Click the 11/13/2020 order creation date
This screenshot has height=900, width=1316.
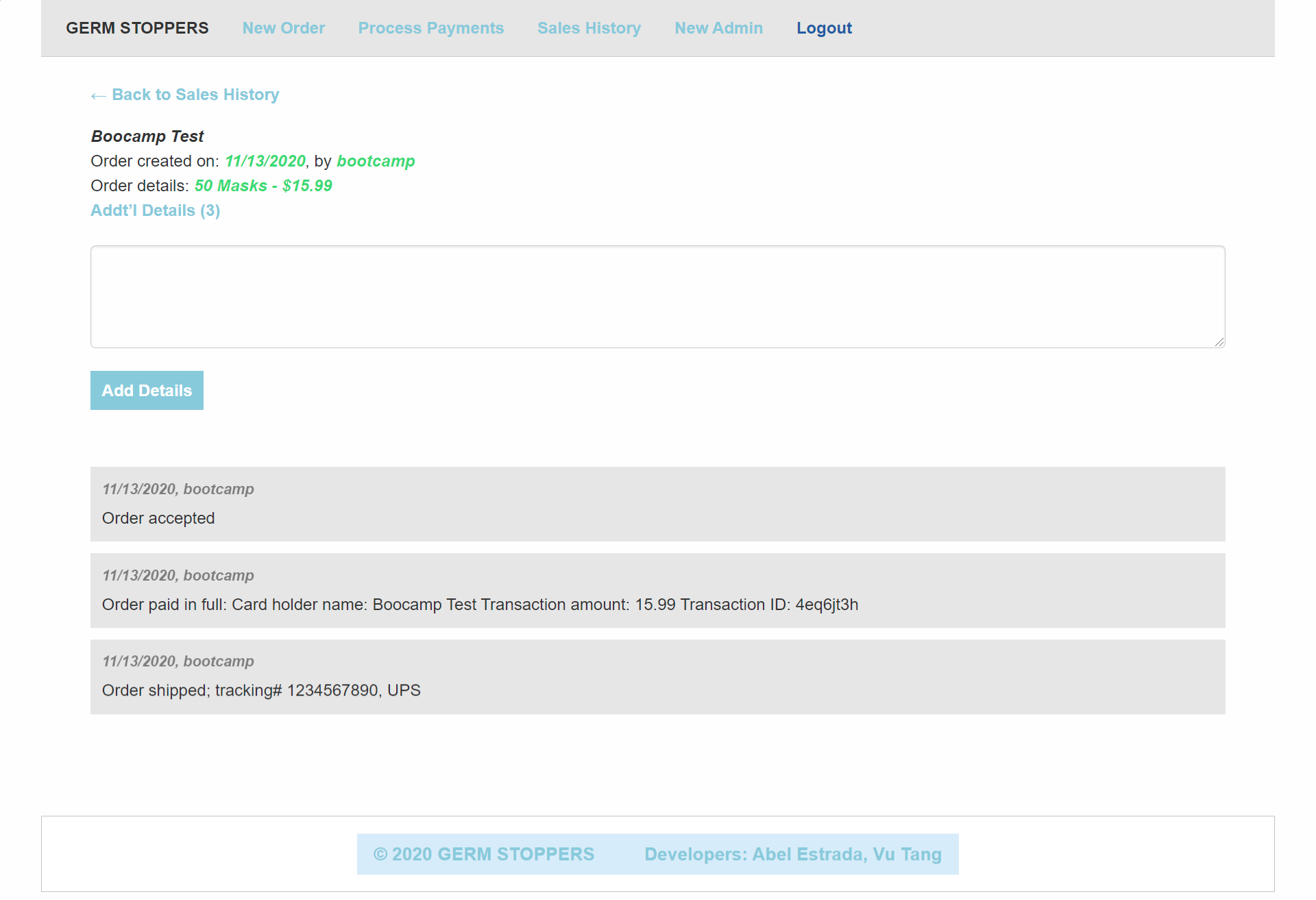pos(266,162)
